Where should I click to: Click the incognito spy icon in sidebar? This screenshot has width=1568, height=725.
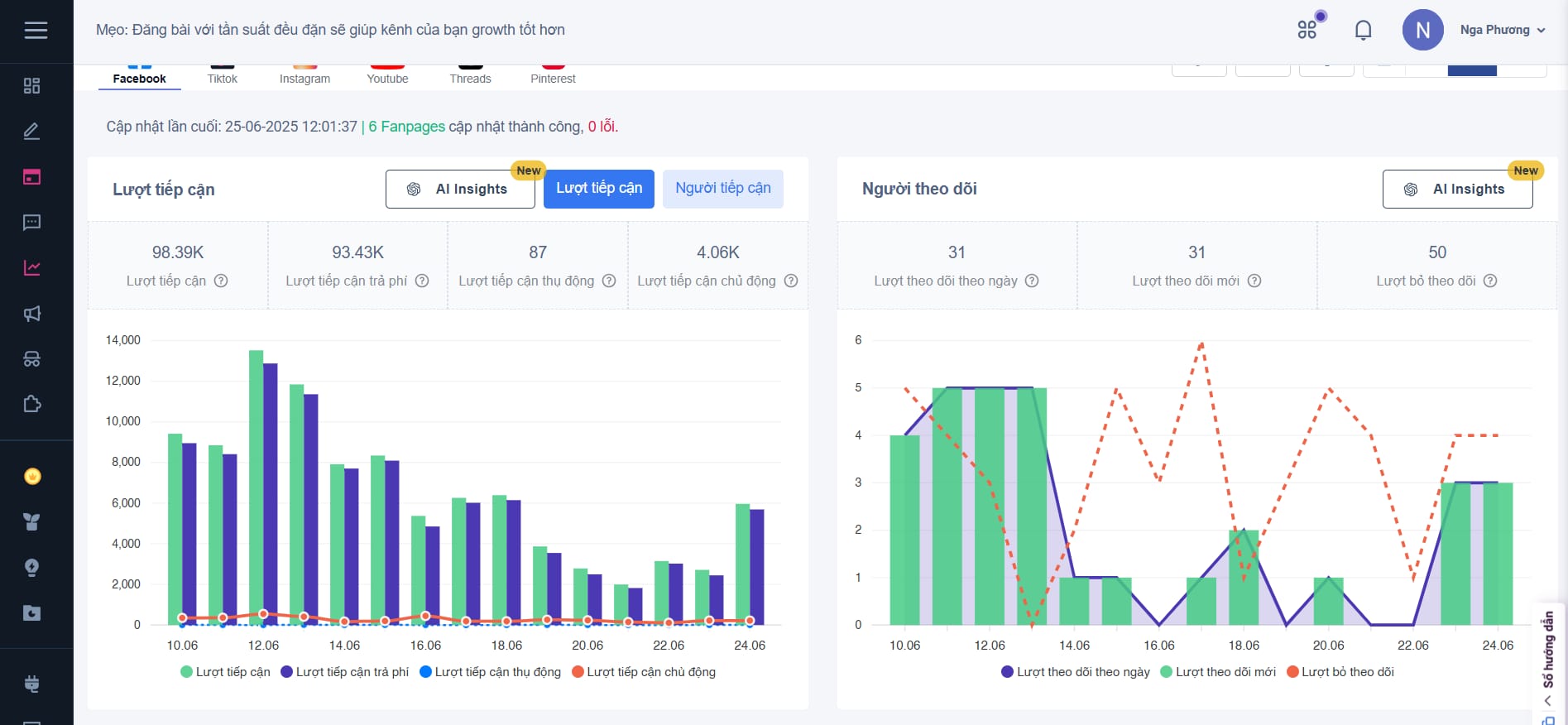(32, 359)
